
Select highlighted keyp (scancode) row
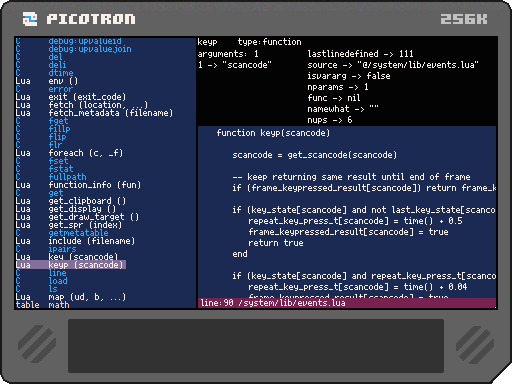pyautogui.click(x=71, y=265)
